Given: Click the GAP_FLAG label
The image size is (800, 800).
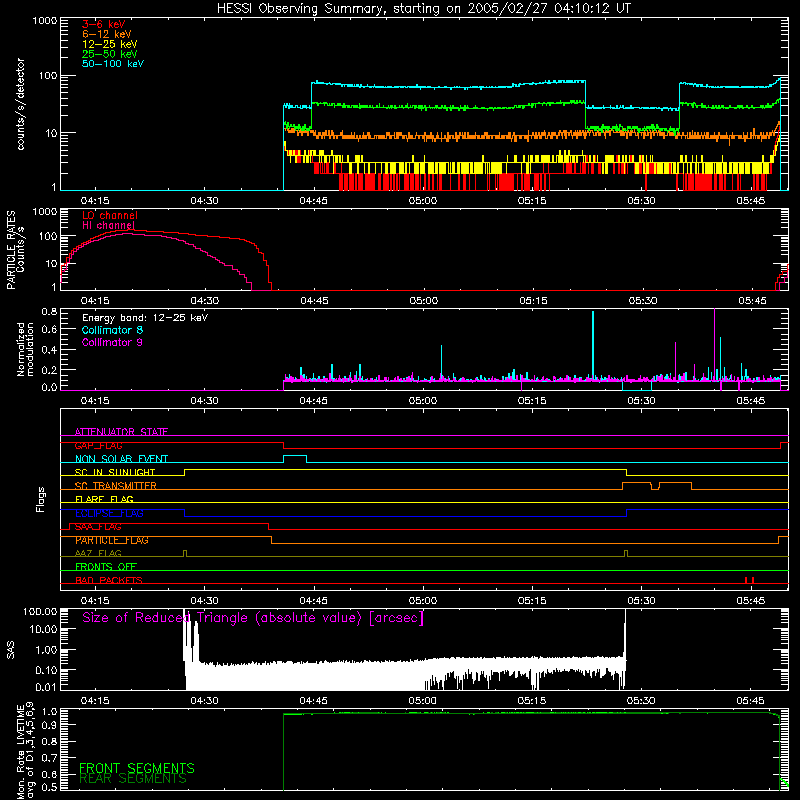Looking at the screenshot, I should click(x=98, y=445).
